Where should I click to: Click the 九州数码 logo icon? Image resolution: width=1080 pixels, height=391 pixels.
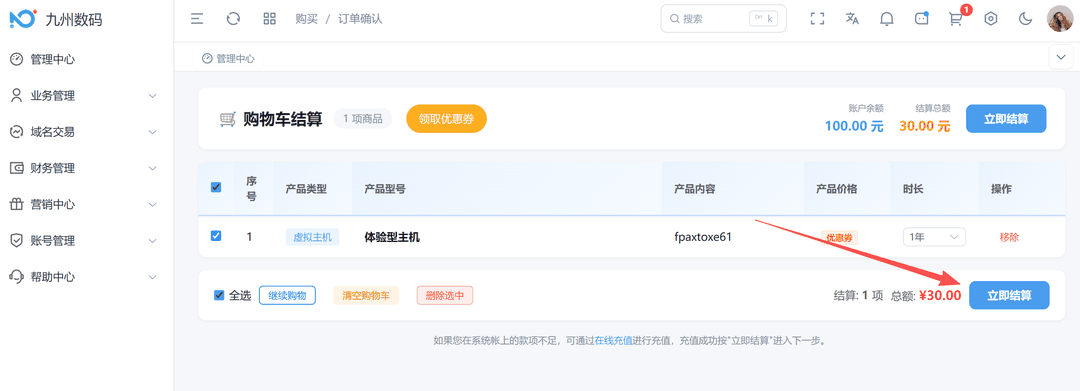click(23, 19)
